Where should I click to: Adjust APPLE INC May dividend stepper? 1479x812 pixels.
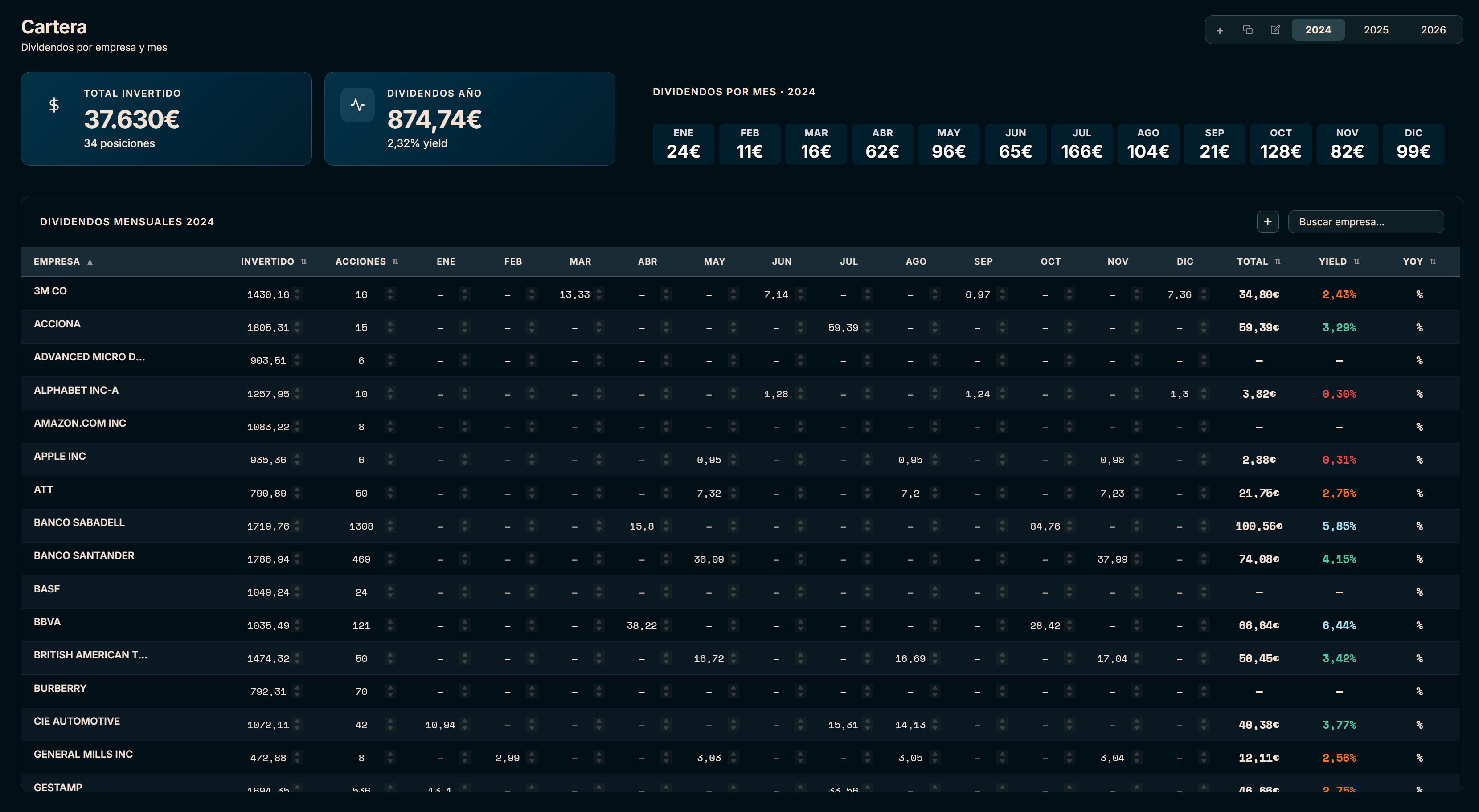click(x=733, y=460)
